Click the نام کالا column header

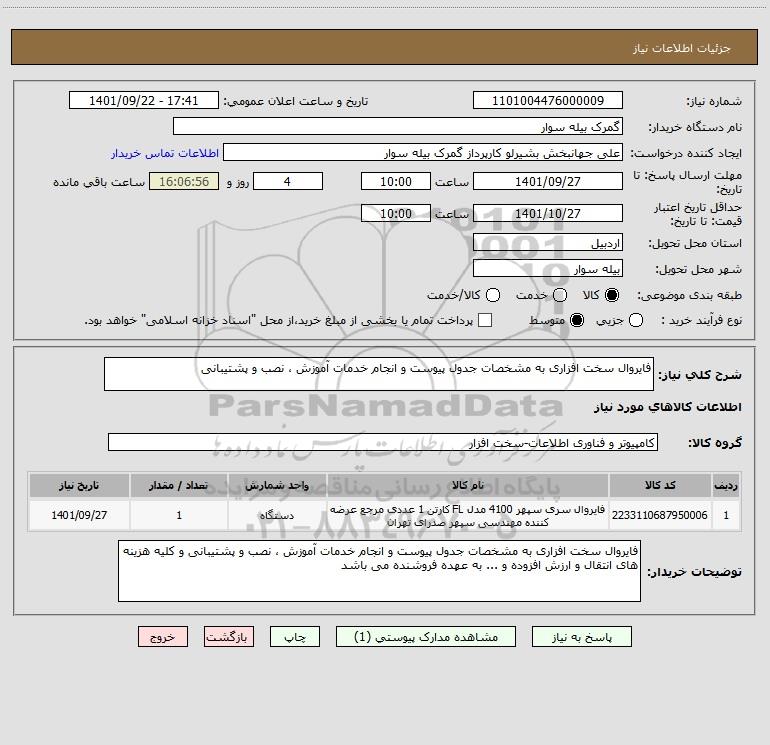[x=468, y=485]
